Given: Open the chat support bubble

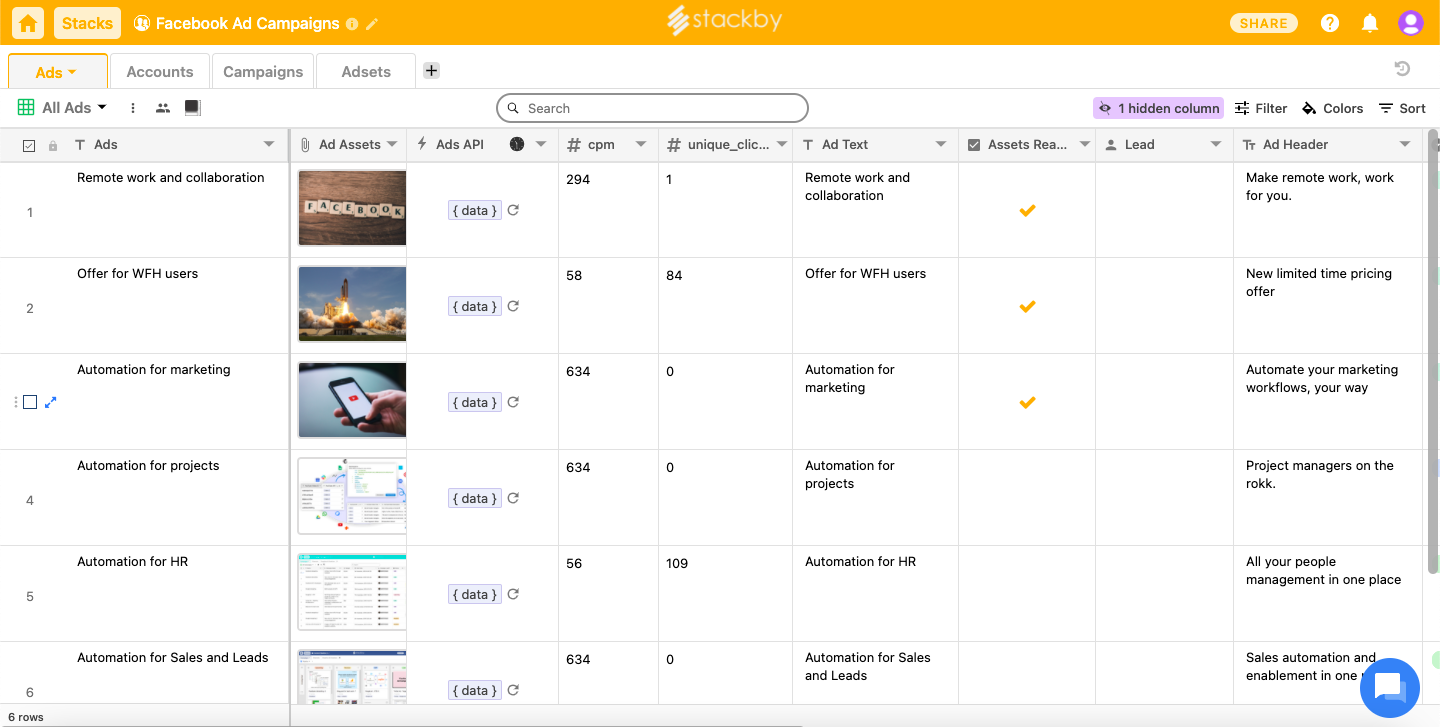Looking at the screenshot, I should click(1390, 687).
